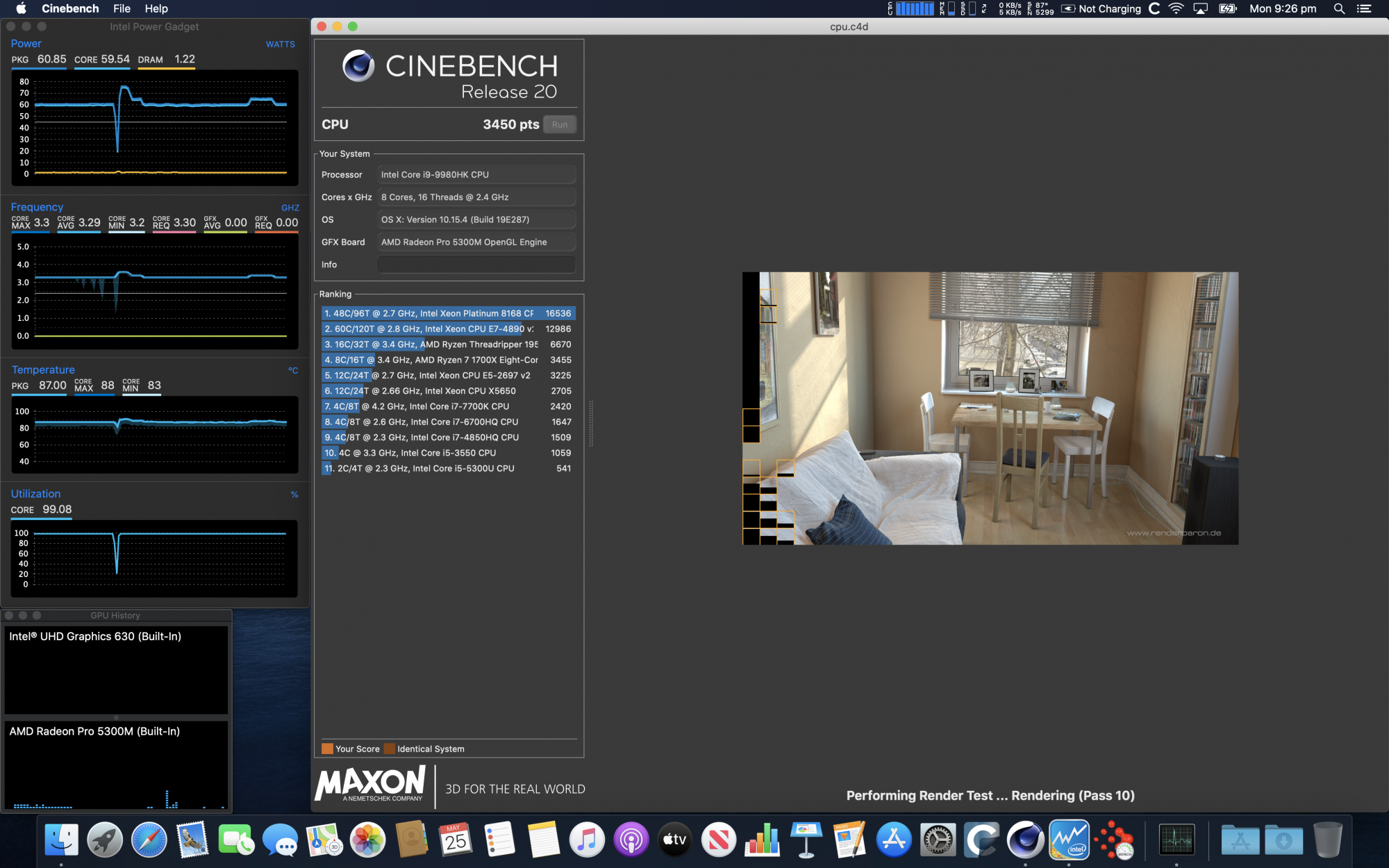Open Maps from the Dock
Viewport: 1389px width, 868px height.
point(324,840)
